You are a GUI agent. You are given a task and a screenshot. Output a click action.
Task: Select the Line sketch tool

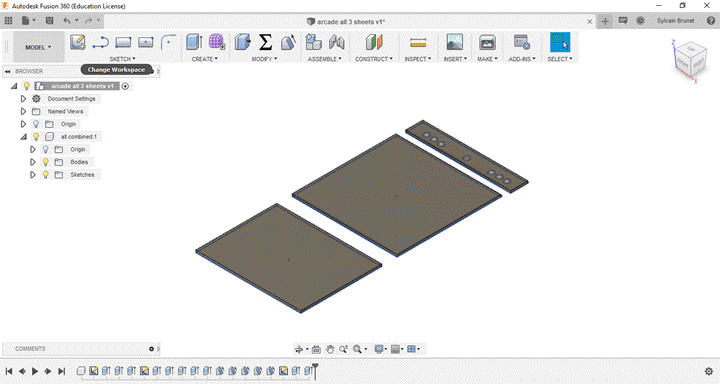pyautogui.click(x=101, y=43)
